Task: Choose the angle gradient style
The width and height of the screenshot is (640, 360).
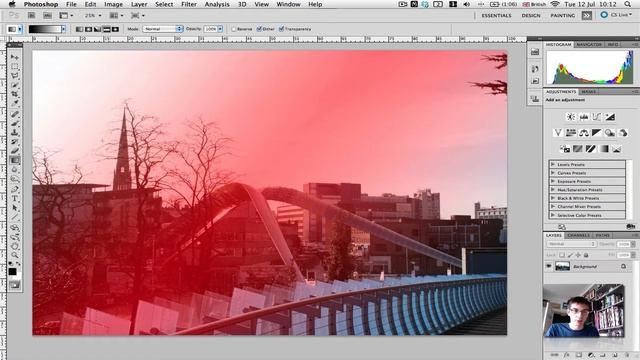Action: pos(98,29)
